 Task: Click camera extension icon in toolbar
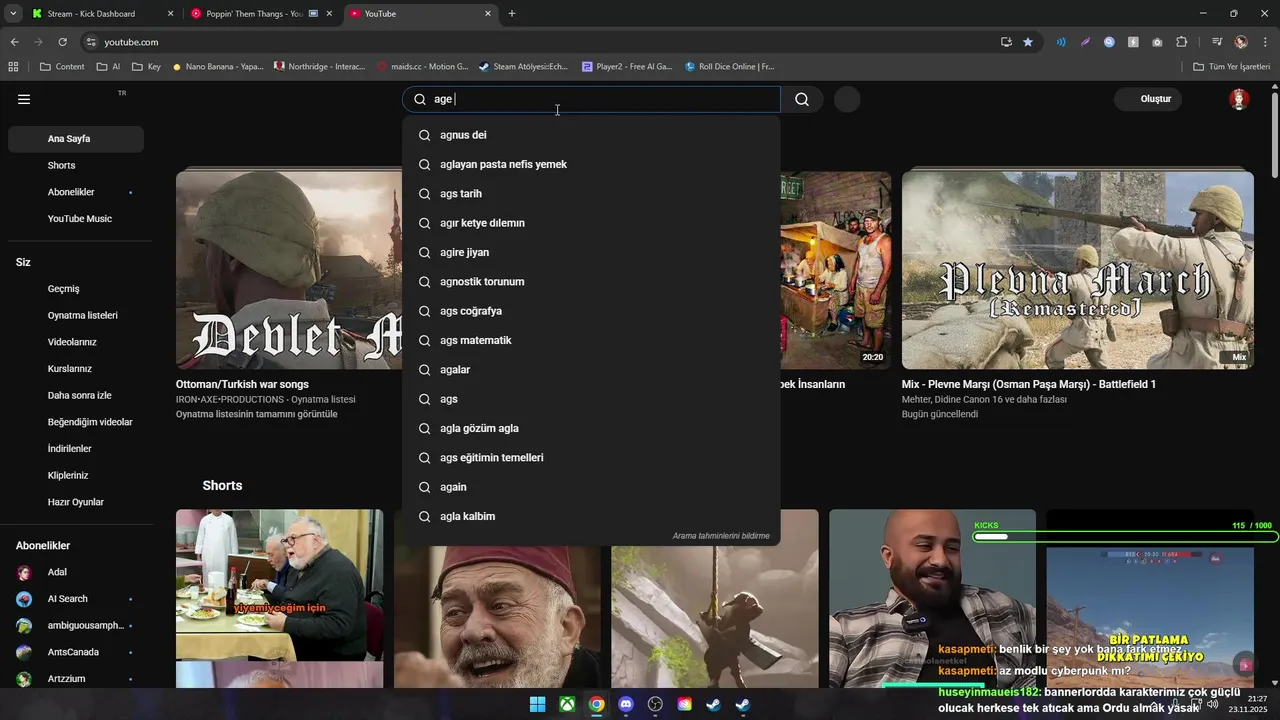tap(1157, 42)
